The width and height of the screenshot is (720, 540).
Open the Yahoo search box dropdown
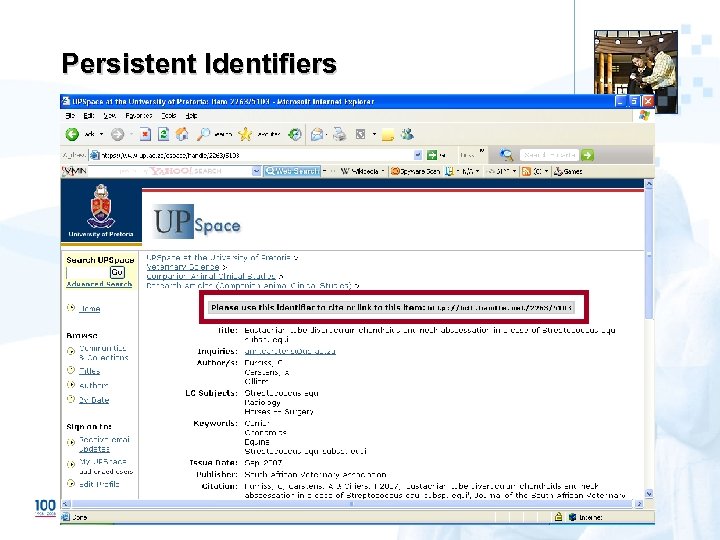[256, 171]
